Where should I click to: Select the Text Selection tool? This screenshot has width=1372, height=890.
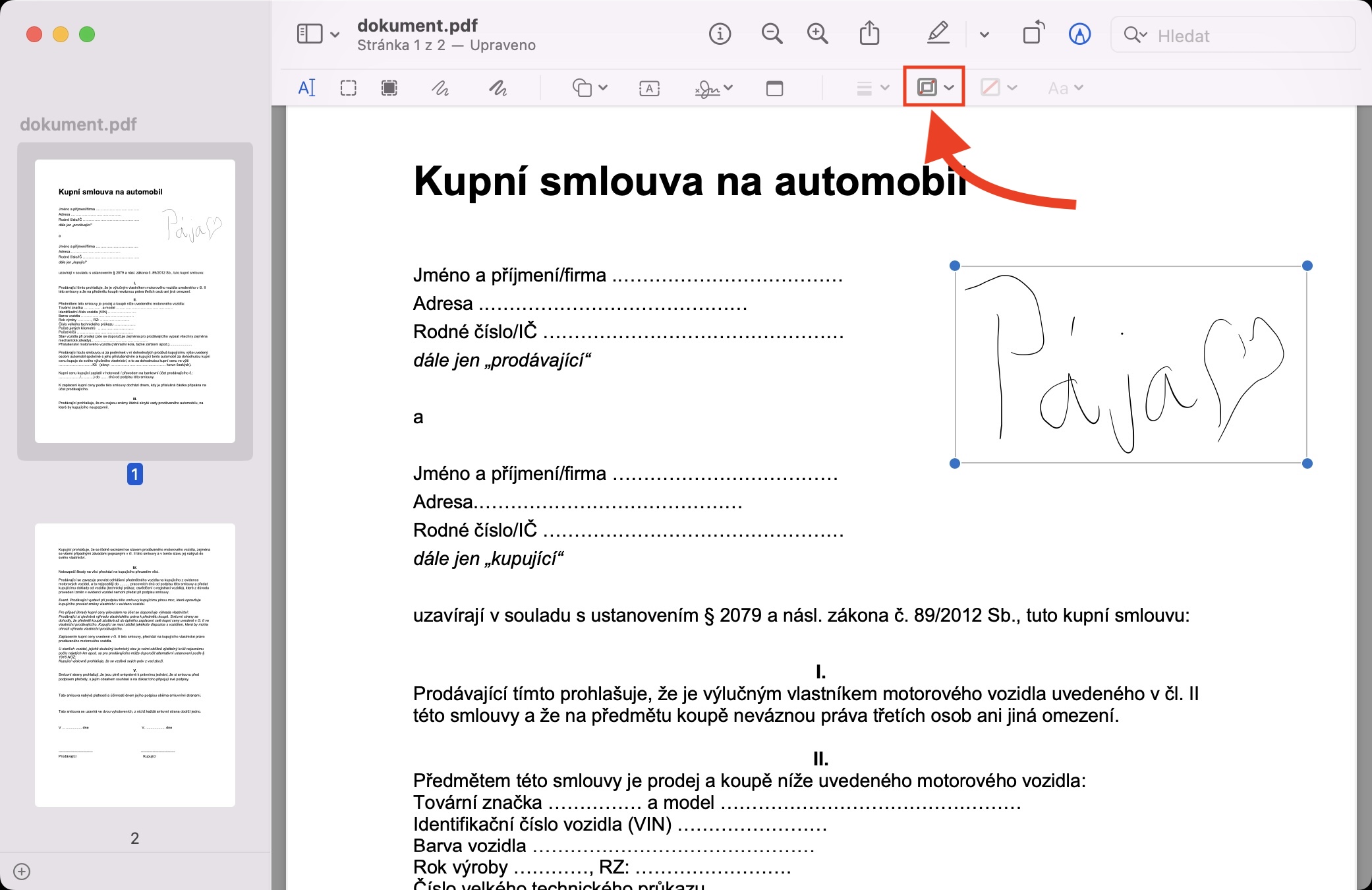(x=307, y=88)
